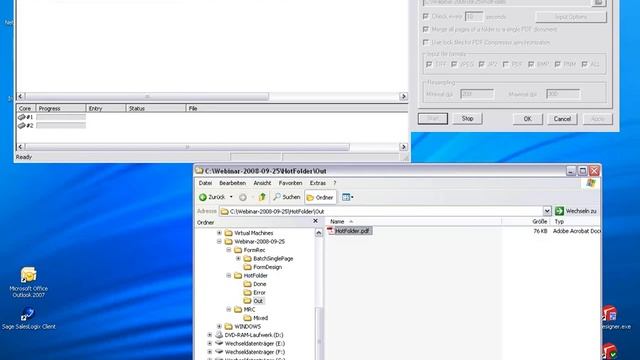Click the Start button in the dialog
The image size is (640, 360).
pos(433,119)
